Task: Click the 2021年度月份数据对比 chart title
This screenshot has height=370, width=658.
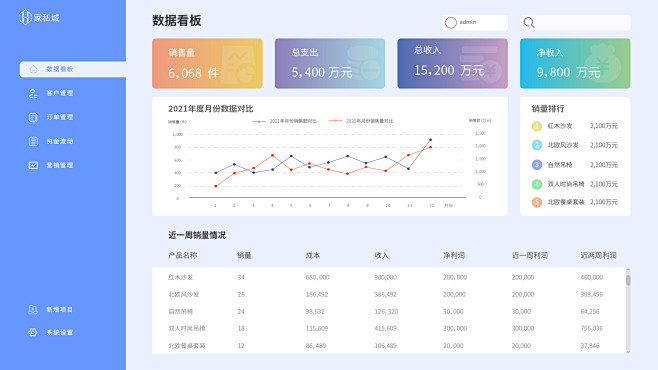Action: [x=211, y=109]
